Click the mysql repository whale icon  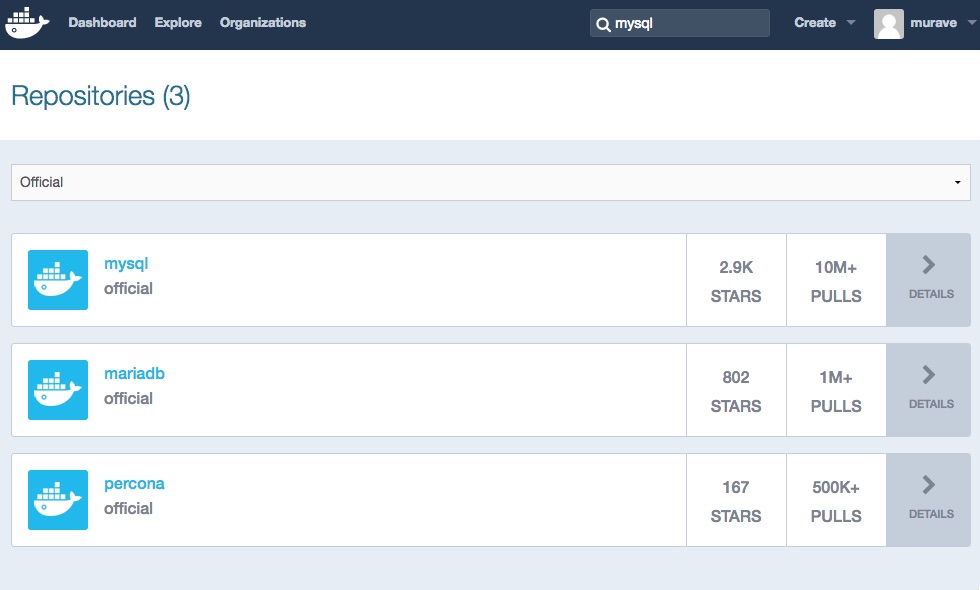pyautogui.click(x=58, y=280)
